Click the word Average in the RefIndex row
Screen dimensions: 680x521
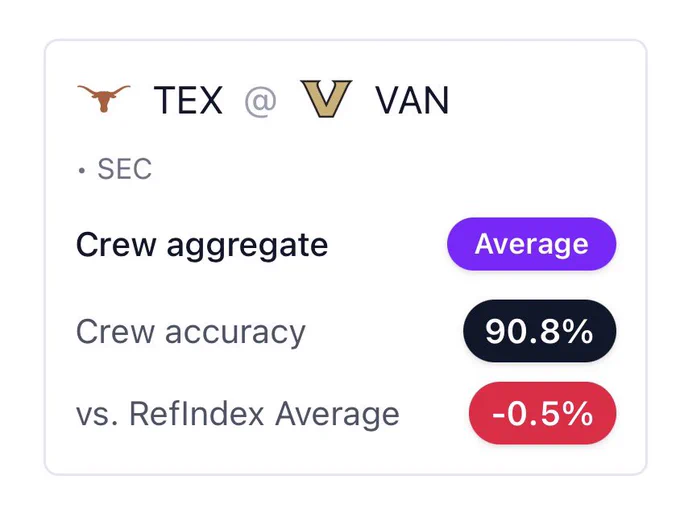[x=337, y=413]
